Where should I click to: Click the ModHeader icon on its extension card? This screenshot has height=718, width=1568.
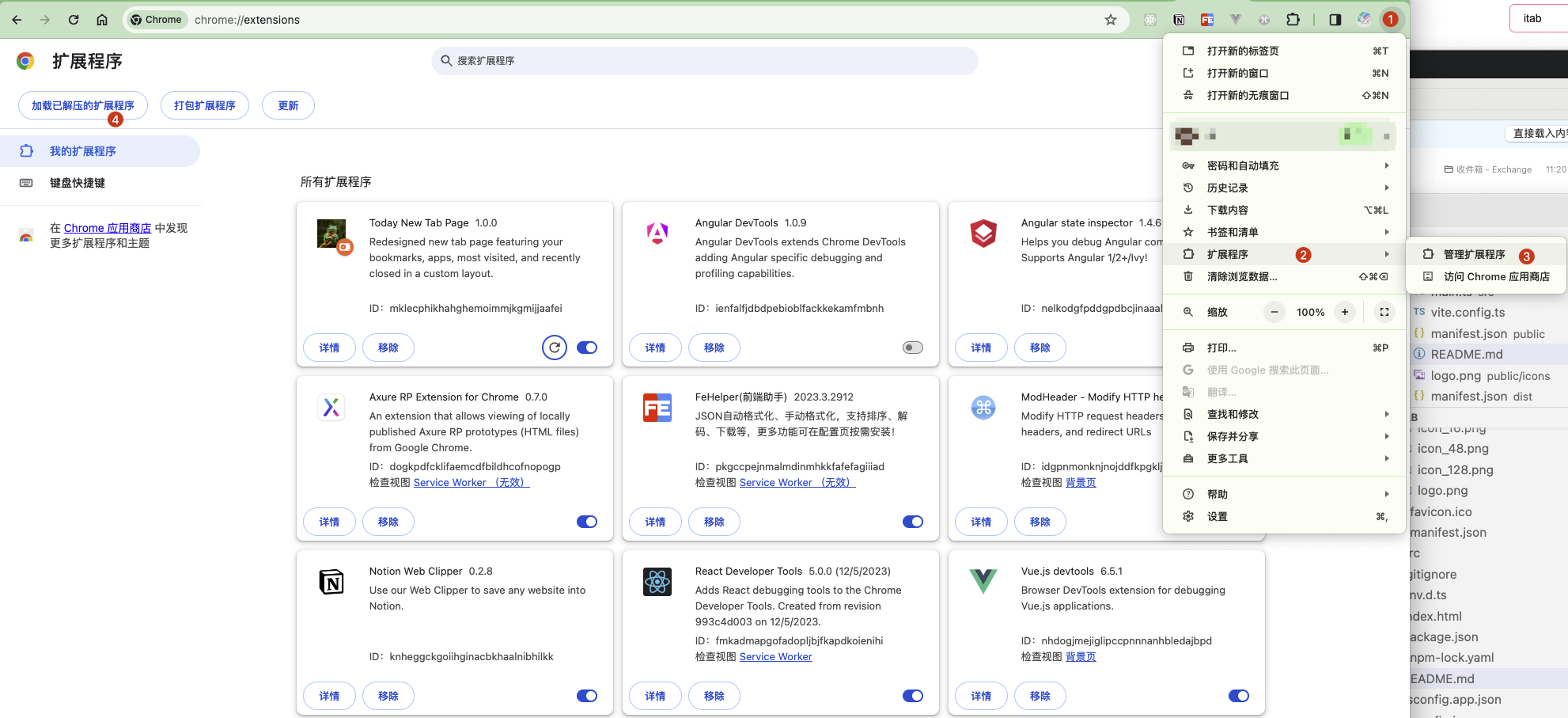(x=983, y=408)
